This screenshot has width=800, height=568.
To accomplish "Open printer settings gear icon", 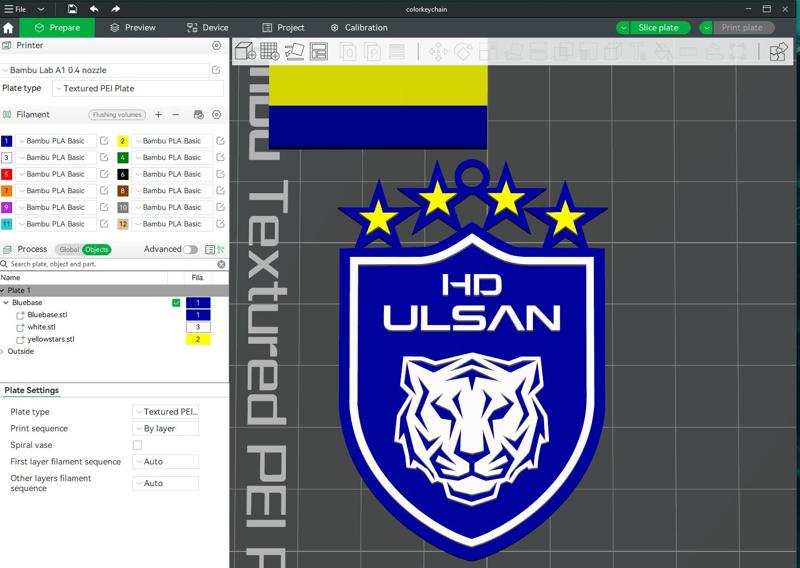I will (x=216, y=45).
